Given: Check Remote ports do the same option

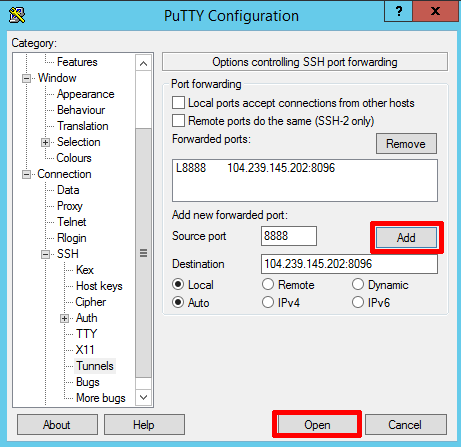Looking at the screenshot, I should [178, 121].
